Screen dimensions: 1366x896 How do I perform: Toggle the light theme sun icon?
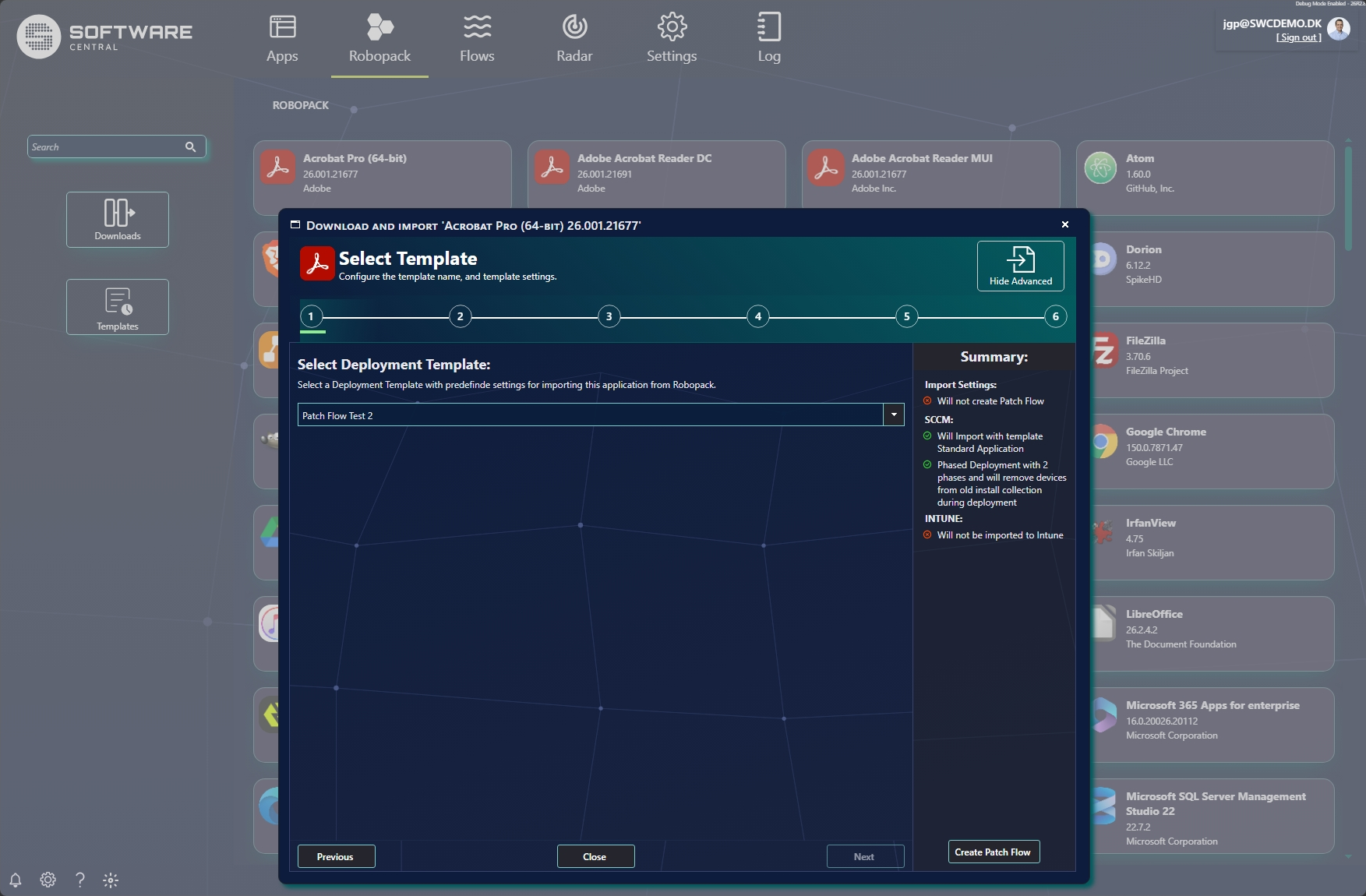111,880
